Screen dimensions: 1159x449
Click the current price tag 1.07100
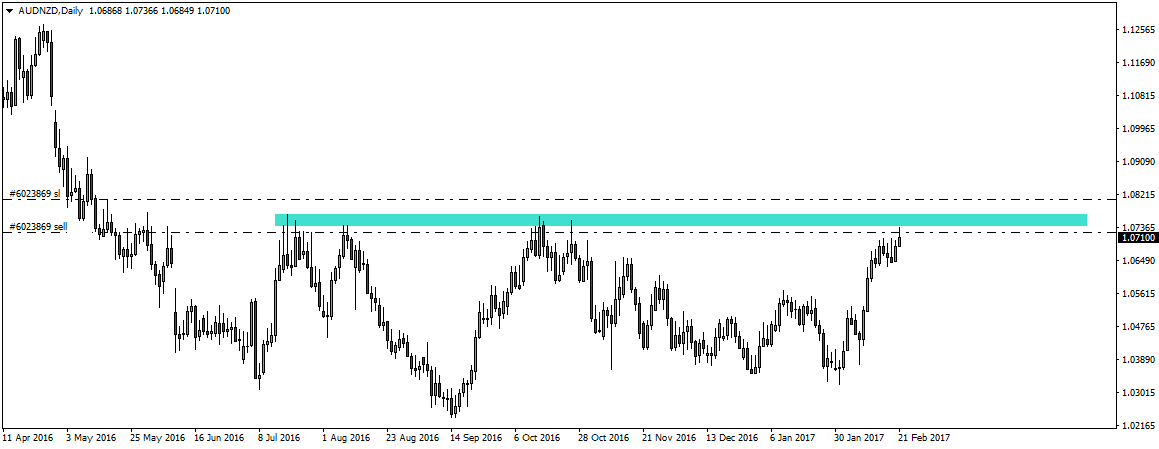coord(1138,238)
